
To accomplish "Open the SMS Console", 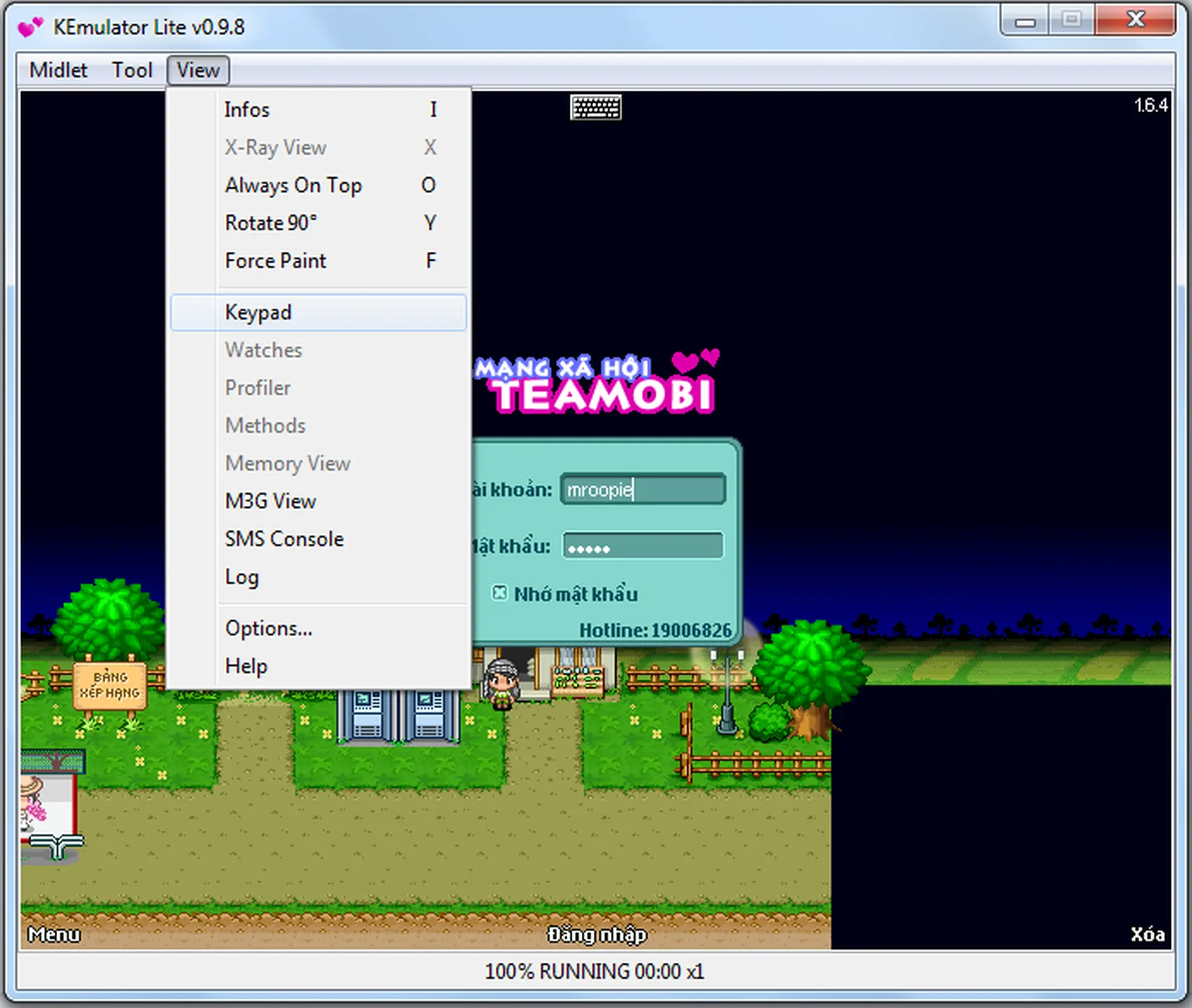I will 318,539.
